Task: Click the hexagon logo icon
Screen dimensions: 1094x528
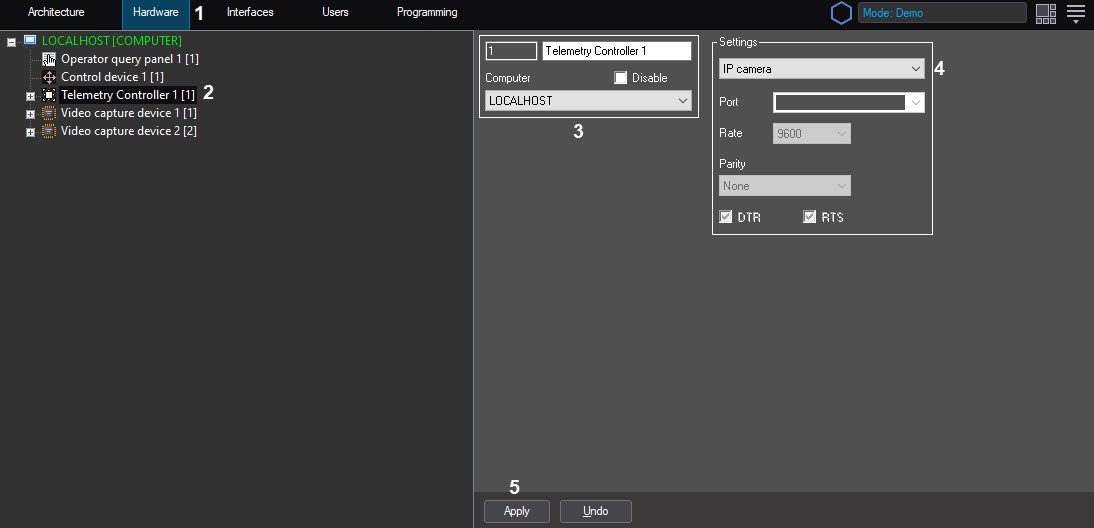Action: point(841,13)
